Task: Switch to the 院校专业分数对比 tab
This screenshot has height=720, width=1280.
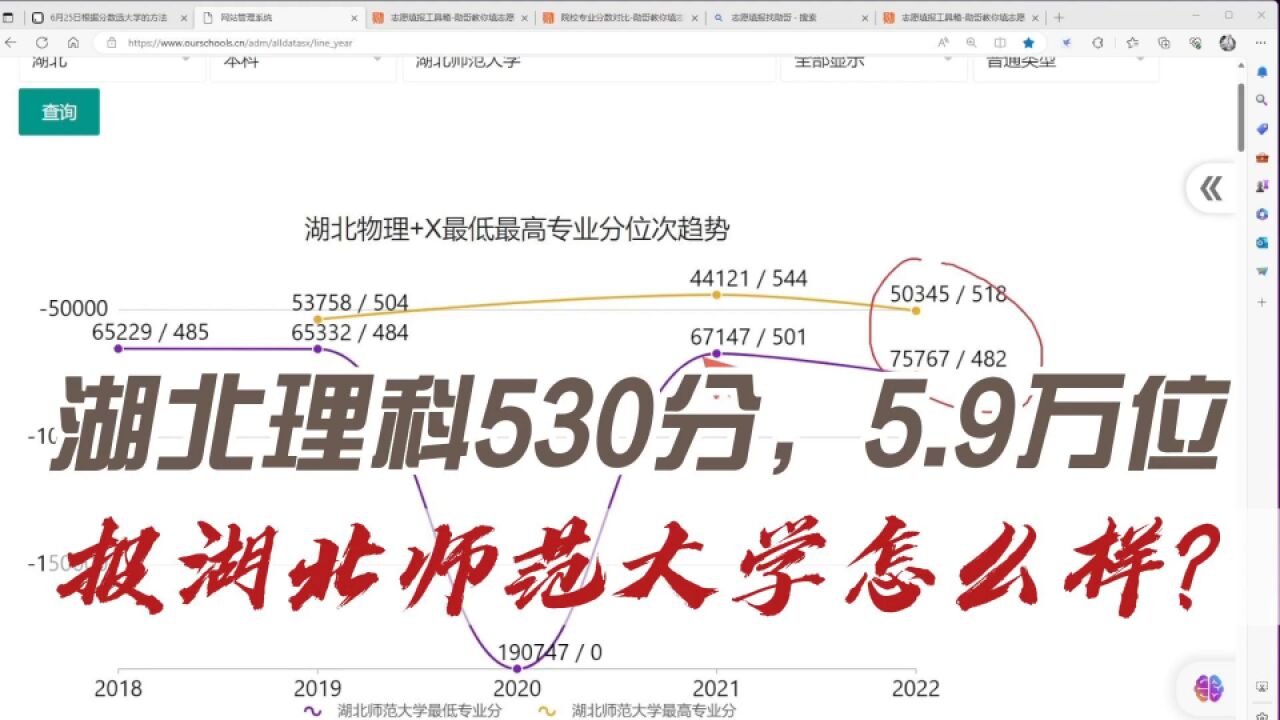Action: click(620, 17)
